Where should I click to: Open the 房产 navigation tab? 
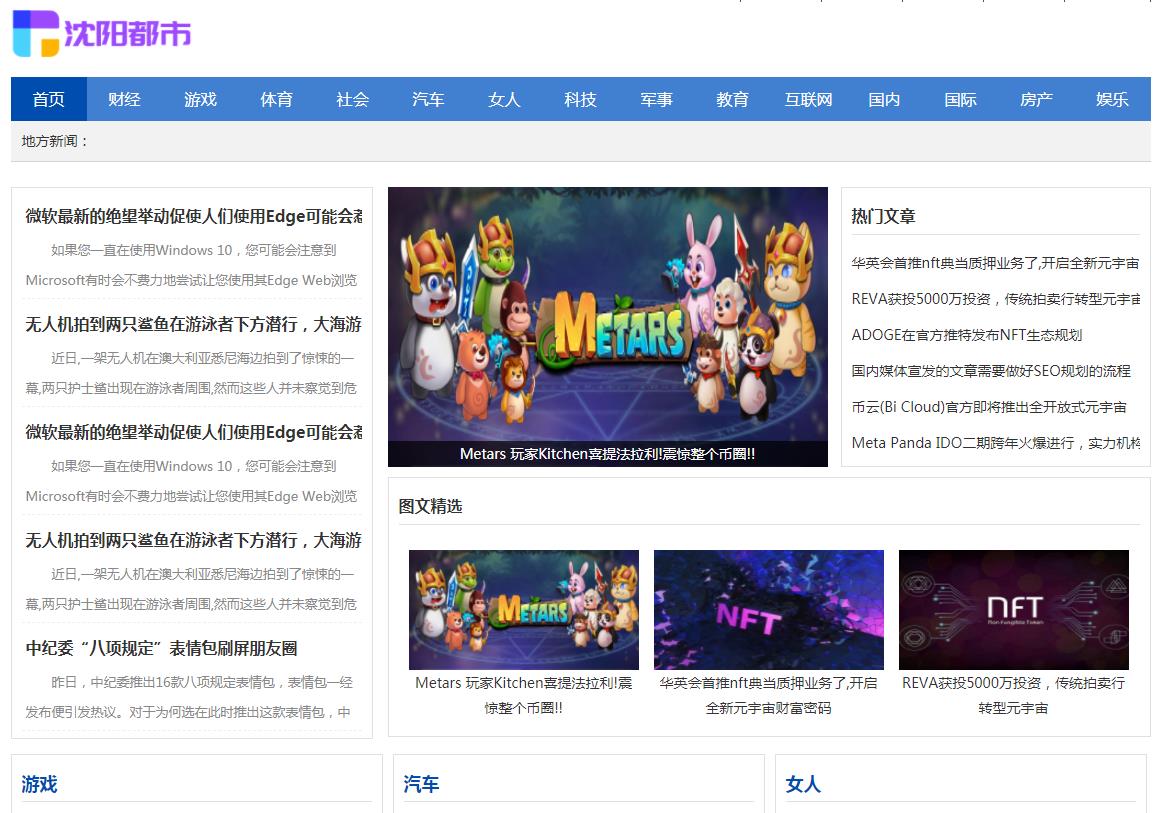coord(1036,99)
